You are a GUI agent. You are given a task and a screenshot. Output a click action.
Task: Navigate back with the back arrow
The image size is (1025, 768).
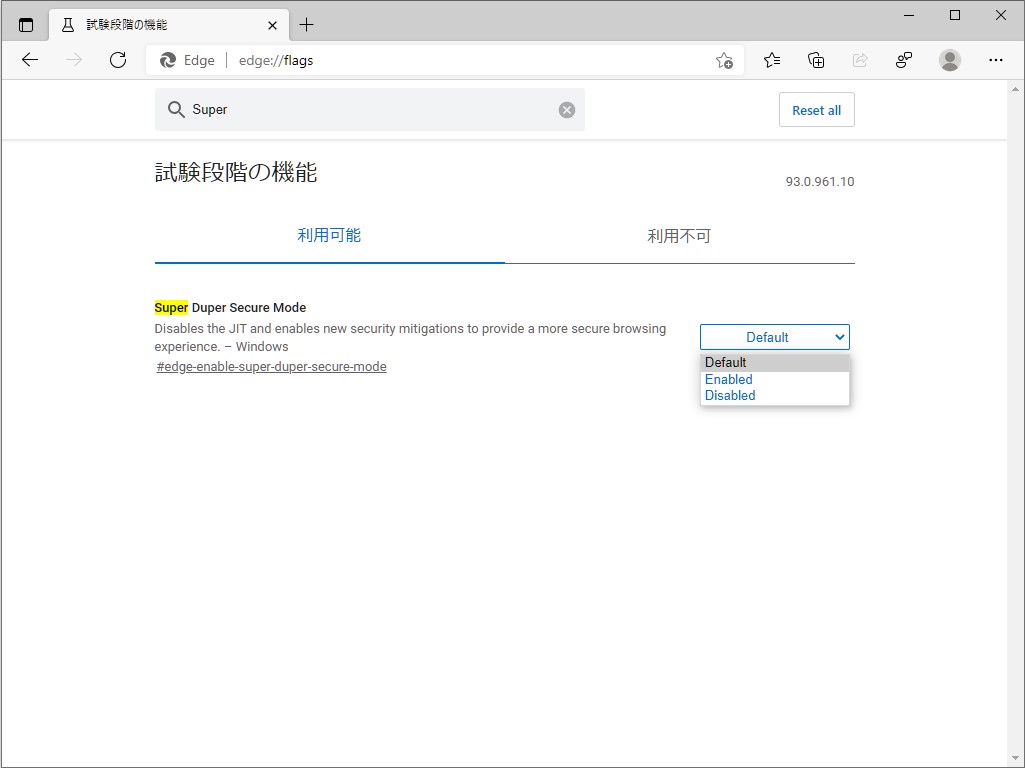(30, 60)
